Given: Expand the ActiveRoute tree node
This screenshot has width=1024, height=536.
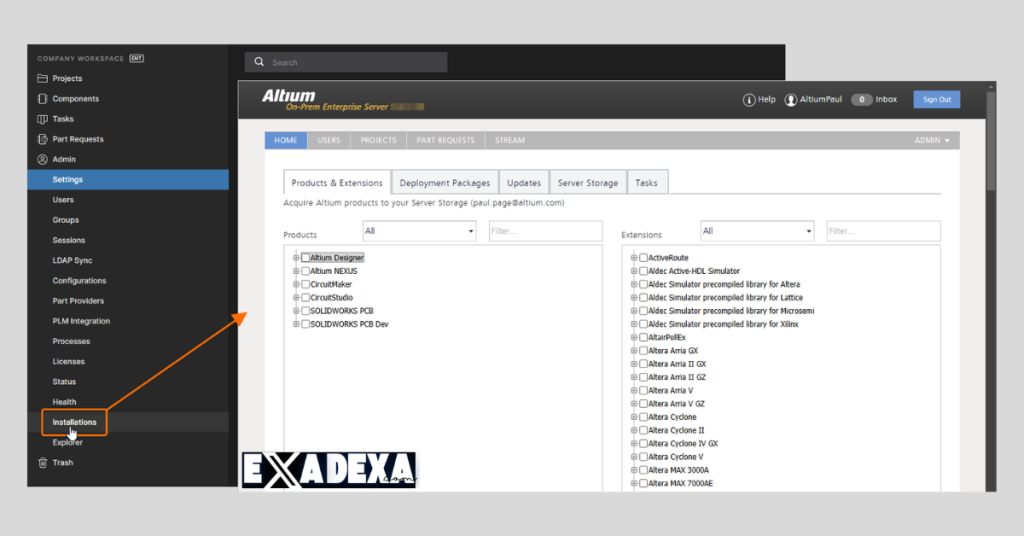Looking at the screenshot, I should 633,258.
